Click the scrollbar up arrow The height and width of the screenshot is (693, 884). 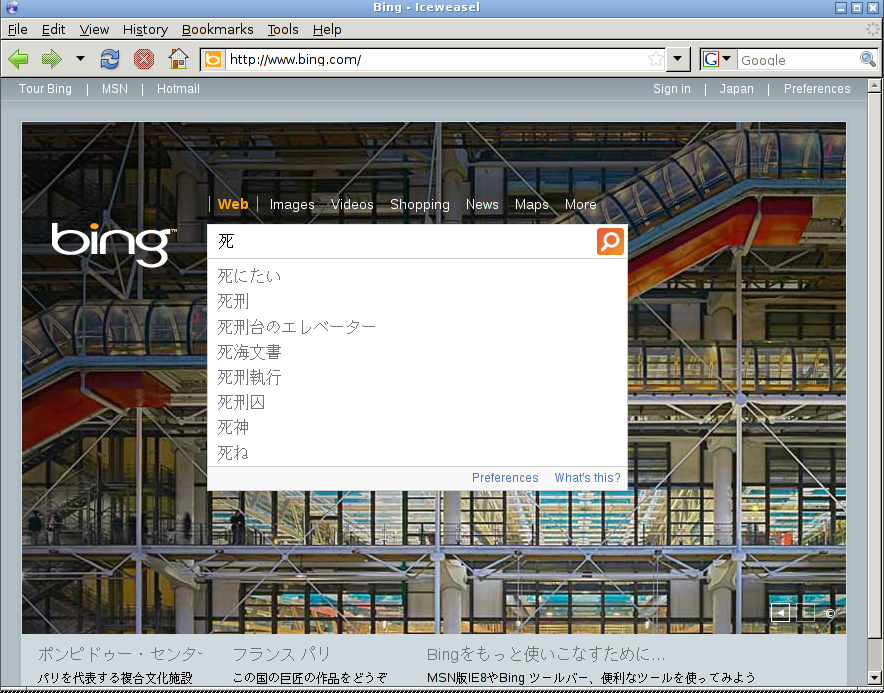874,86
